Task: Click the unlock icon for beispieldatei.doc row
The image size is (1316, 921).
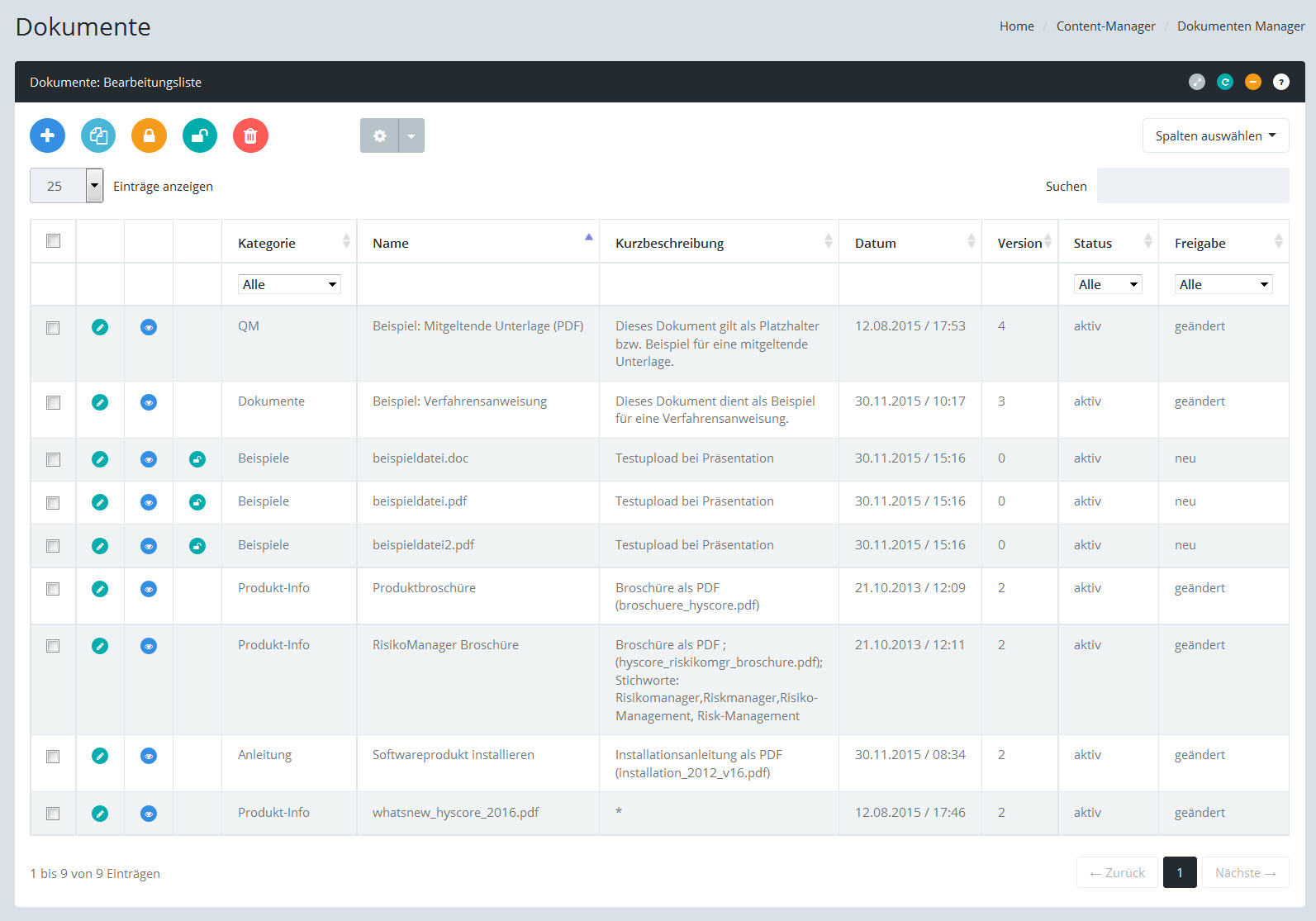Action: [197, 459]
